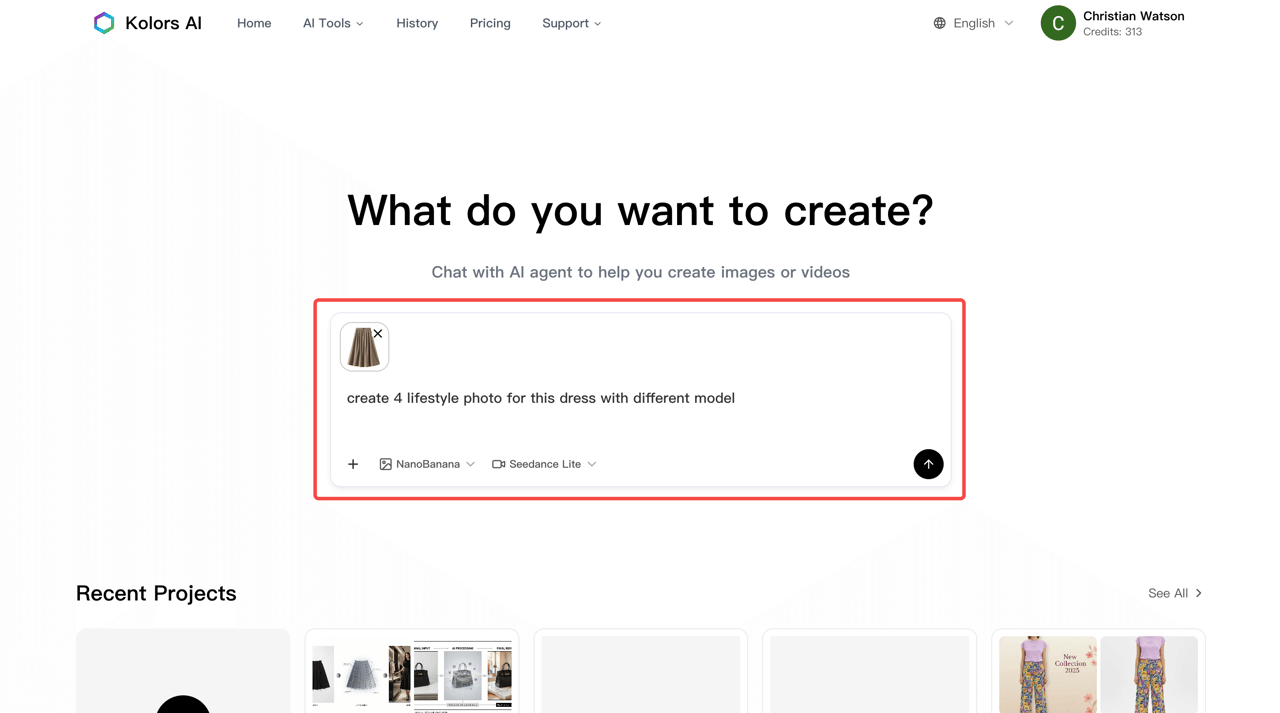Navigate to Home in the navbar

click(254, 23)
